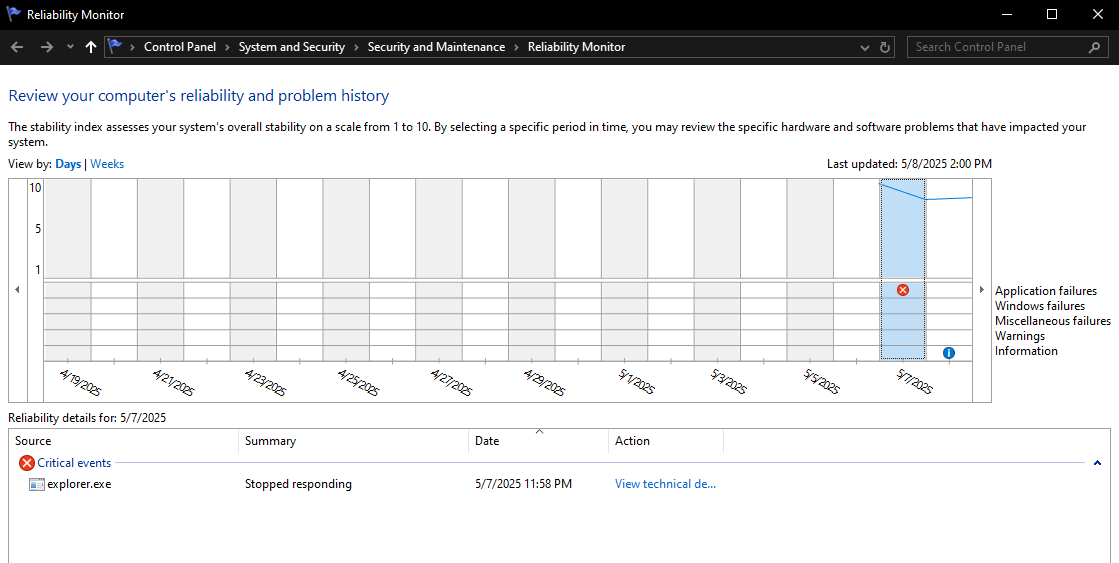Screen dimensions: 1119x563
Task: Click the Critical events group header
Action: click(74, 463)
